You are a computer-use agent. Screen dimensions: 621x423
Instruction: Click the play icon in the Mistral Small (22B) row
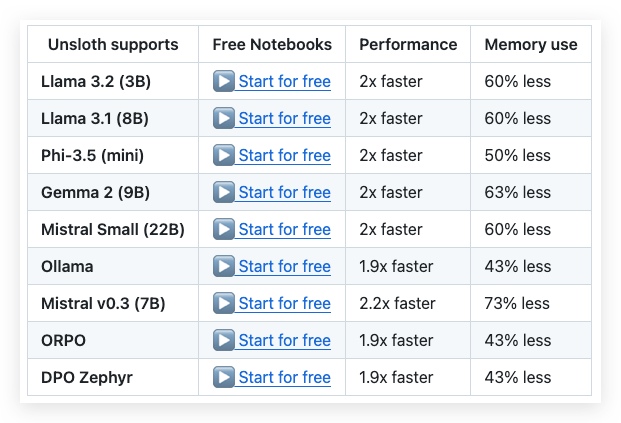click(224, 229)
